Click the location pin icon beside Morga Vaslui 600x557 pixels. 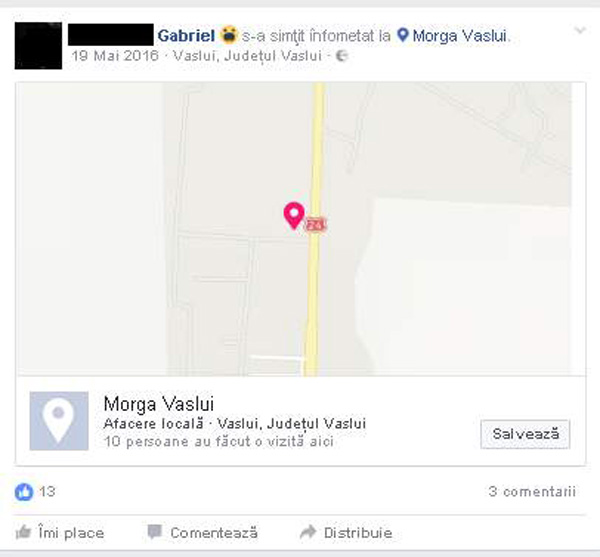tap(403, 35)
